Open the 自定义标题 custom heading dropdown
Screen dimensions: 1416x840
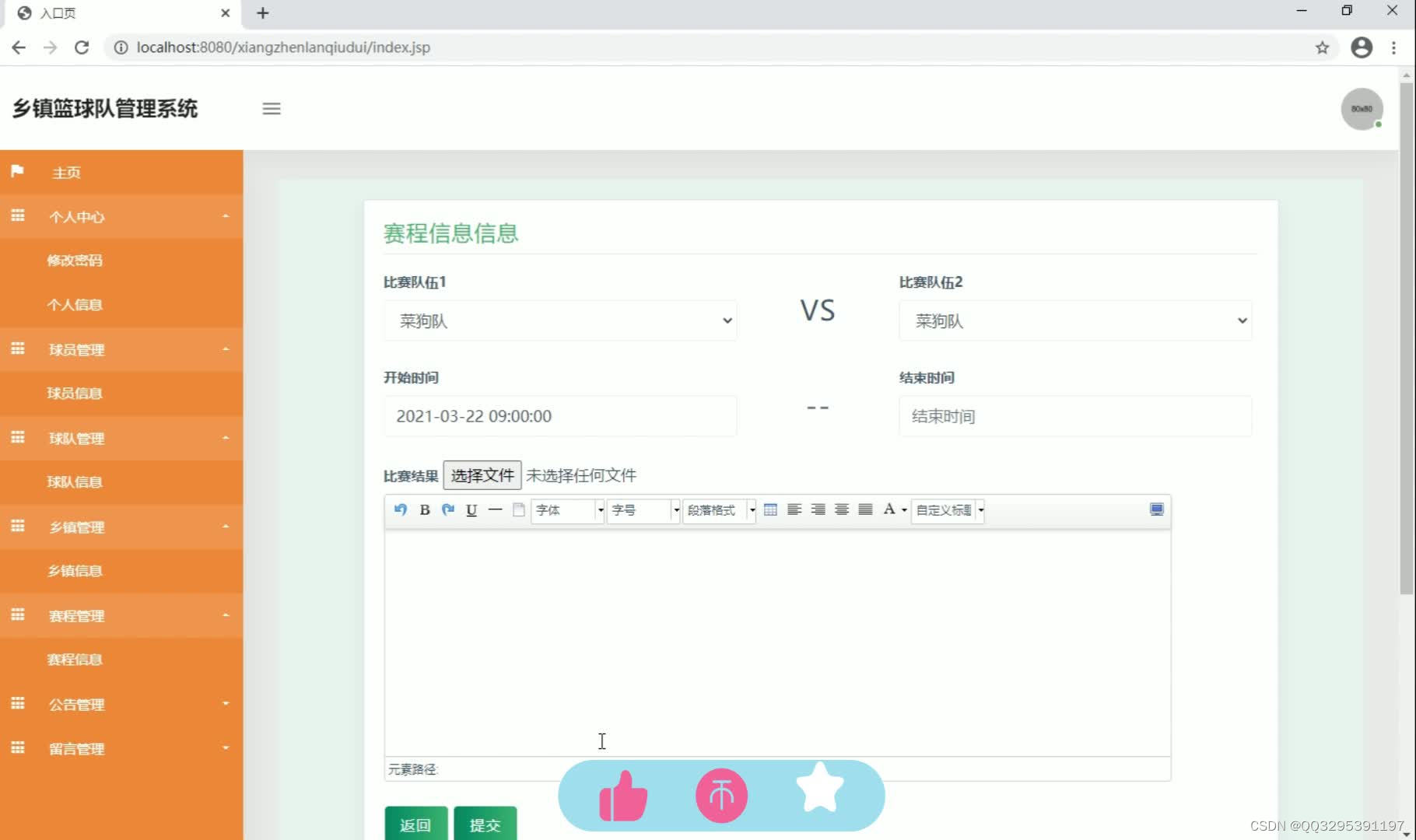point(948,510)
